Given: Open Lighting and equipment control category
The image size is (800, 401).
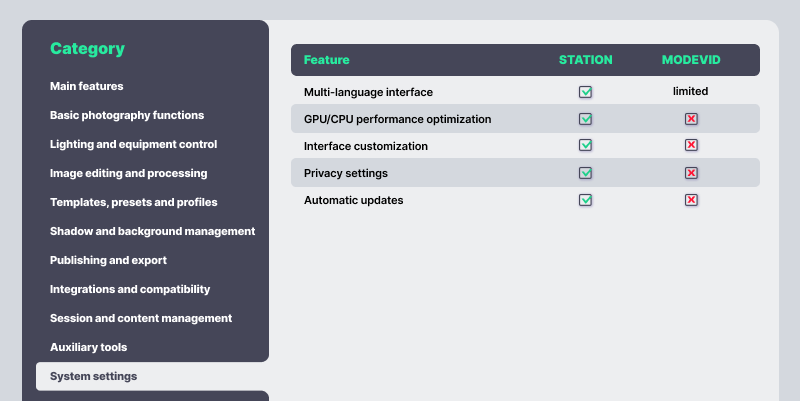Looking at the screenshot, I should pos(133,144).
